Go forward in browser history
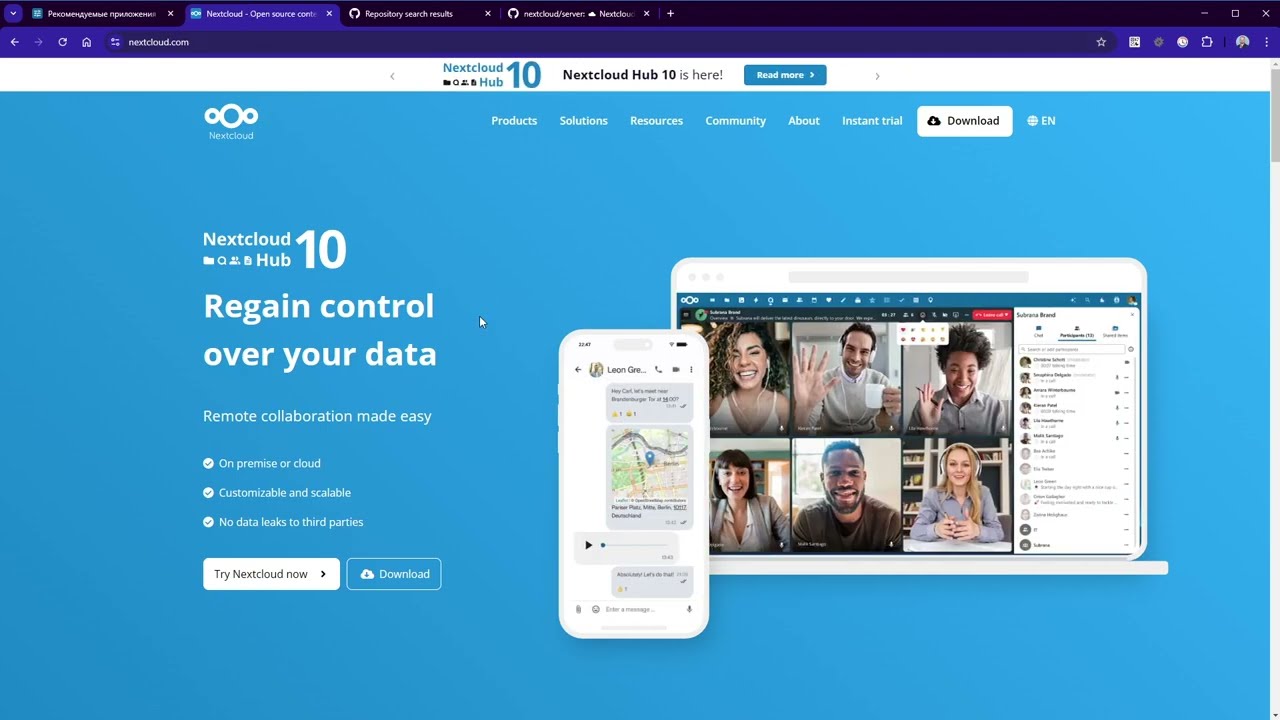The height and width of the screenshot is (720, 1280). coord(38,42)
